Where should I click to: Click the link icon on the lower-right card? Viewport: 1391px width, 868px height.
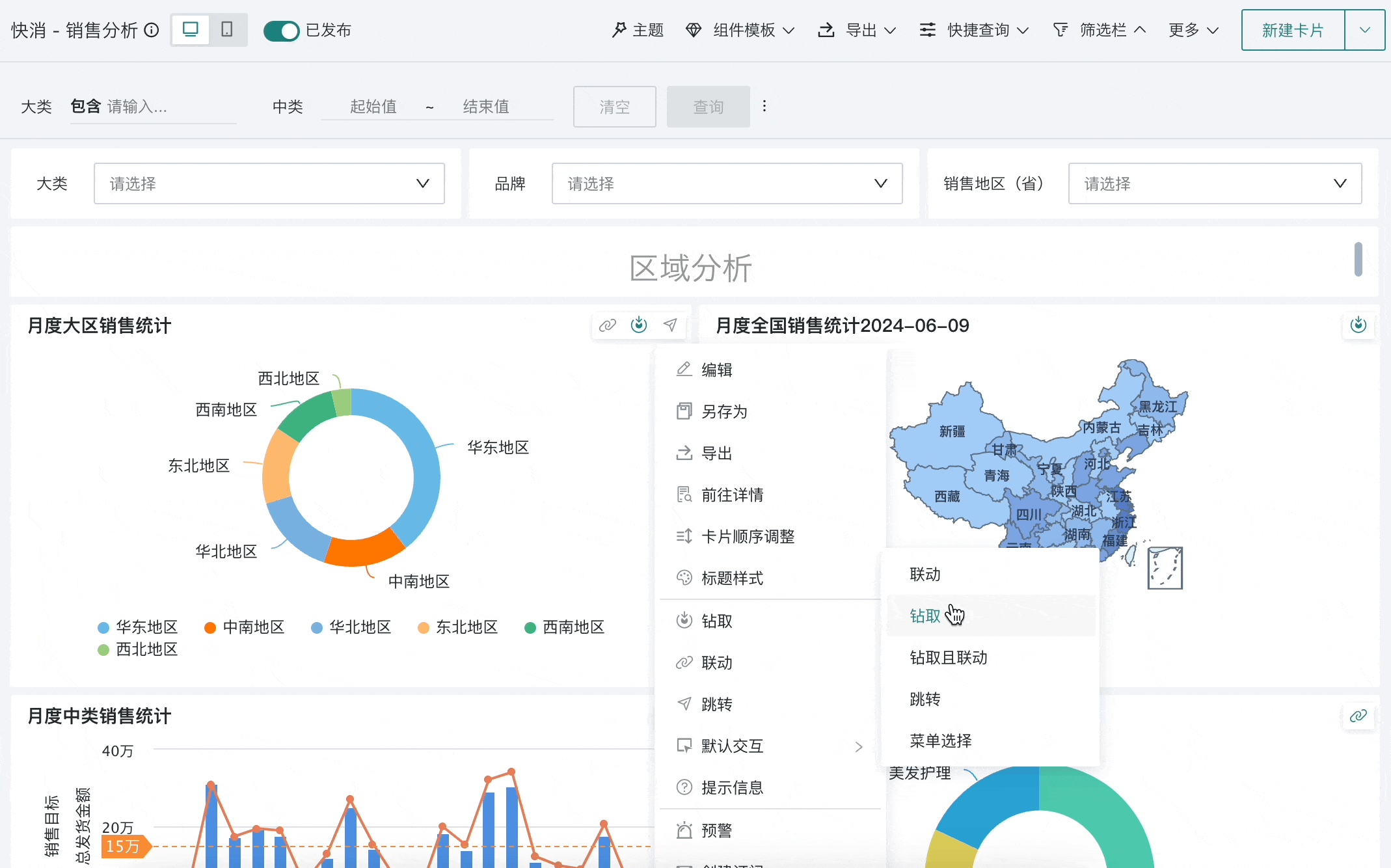[x=1358, y=716]
